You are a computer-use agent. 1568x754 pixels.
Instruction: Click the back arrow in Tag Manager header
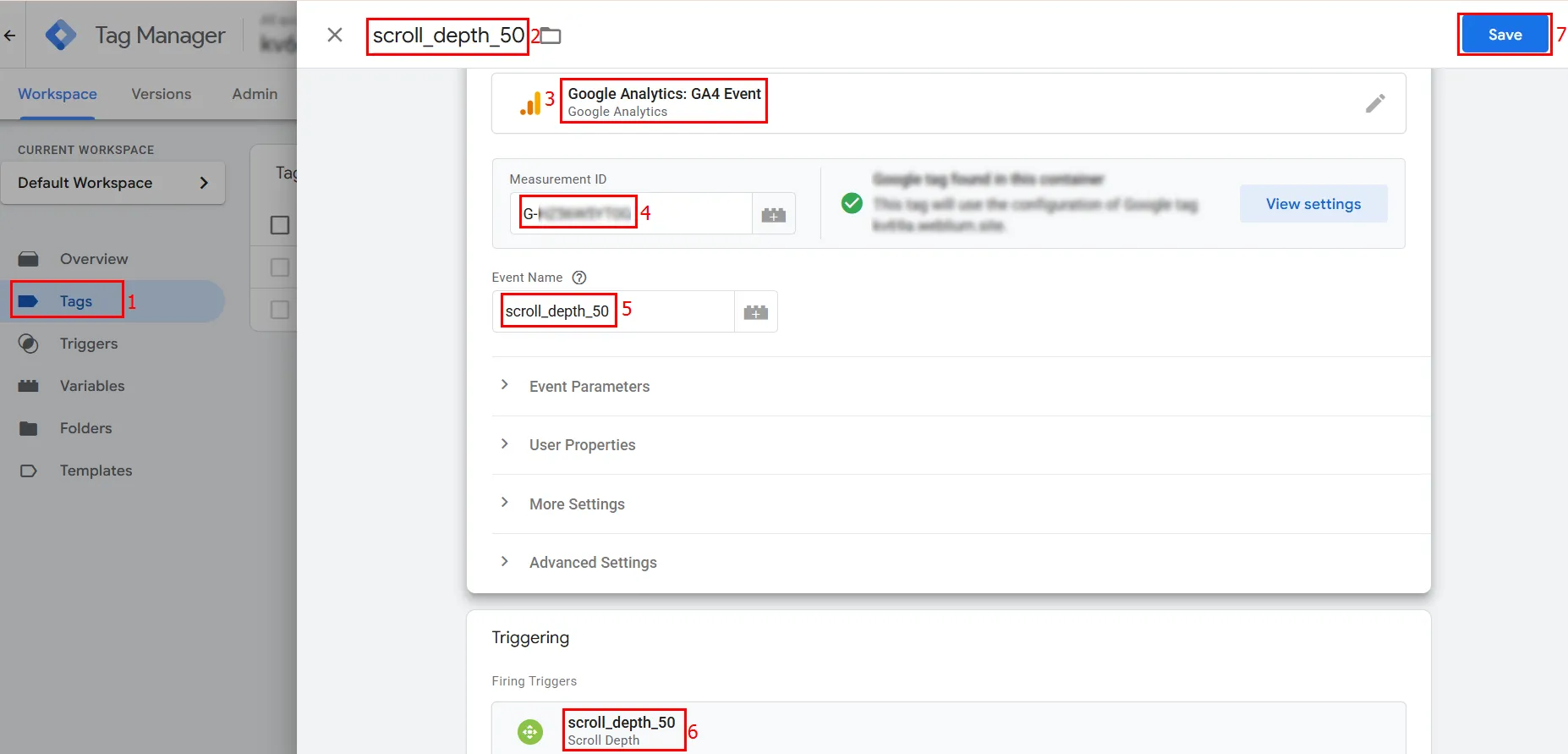[10, 36]
